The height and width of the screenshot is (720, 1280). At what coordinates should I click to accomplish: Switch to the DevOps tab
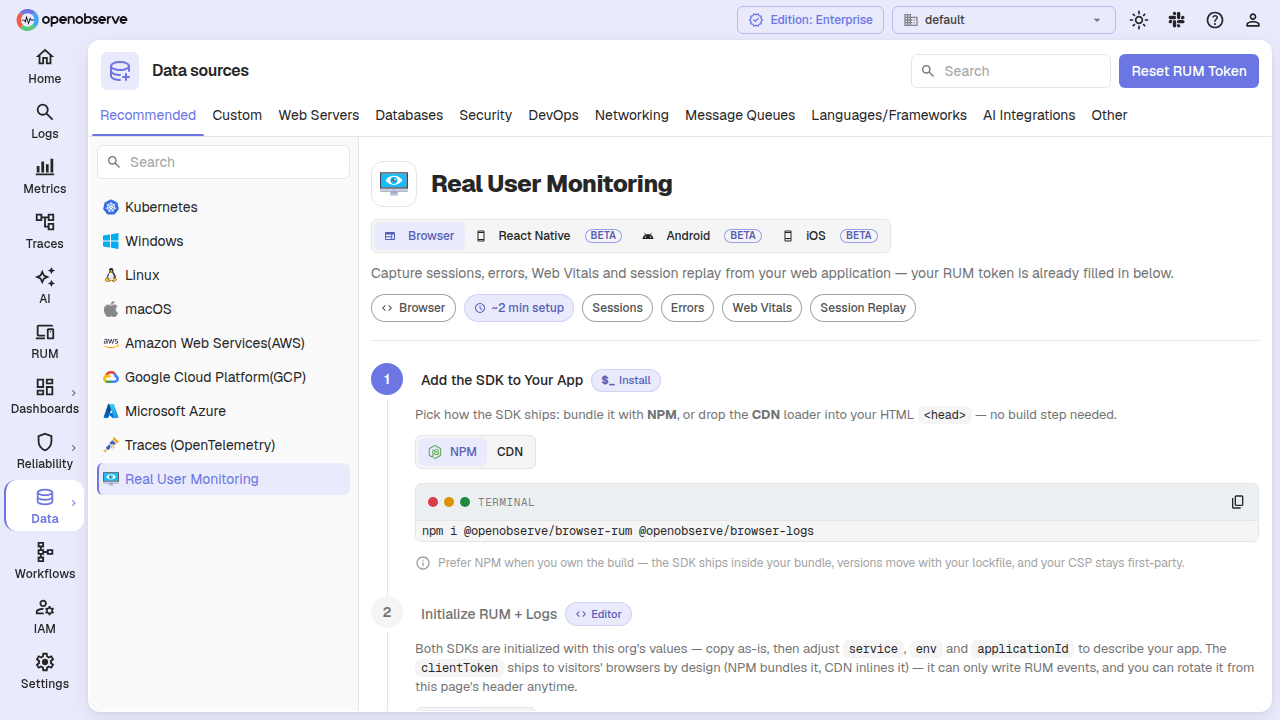pyautogui.click(x=553, y=115)
